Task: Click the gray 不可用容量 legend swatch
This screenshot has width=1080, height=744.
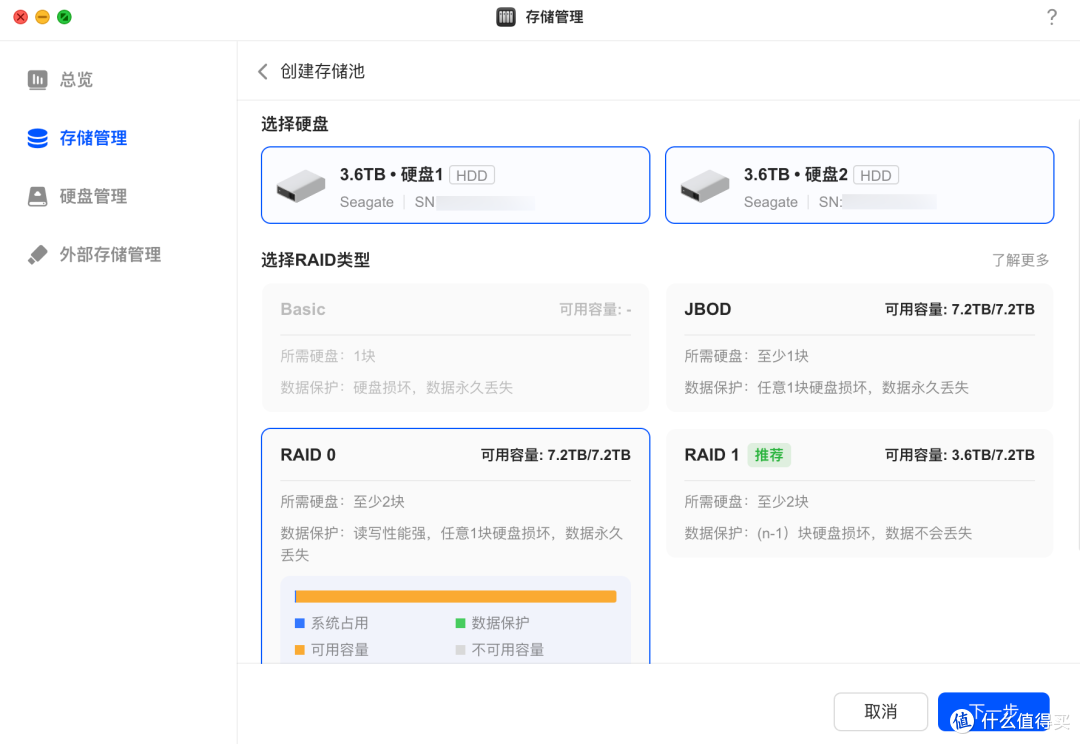Action: (x=460, y=650)
